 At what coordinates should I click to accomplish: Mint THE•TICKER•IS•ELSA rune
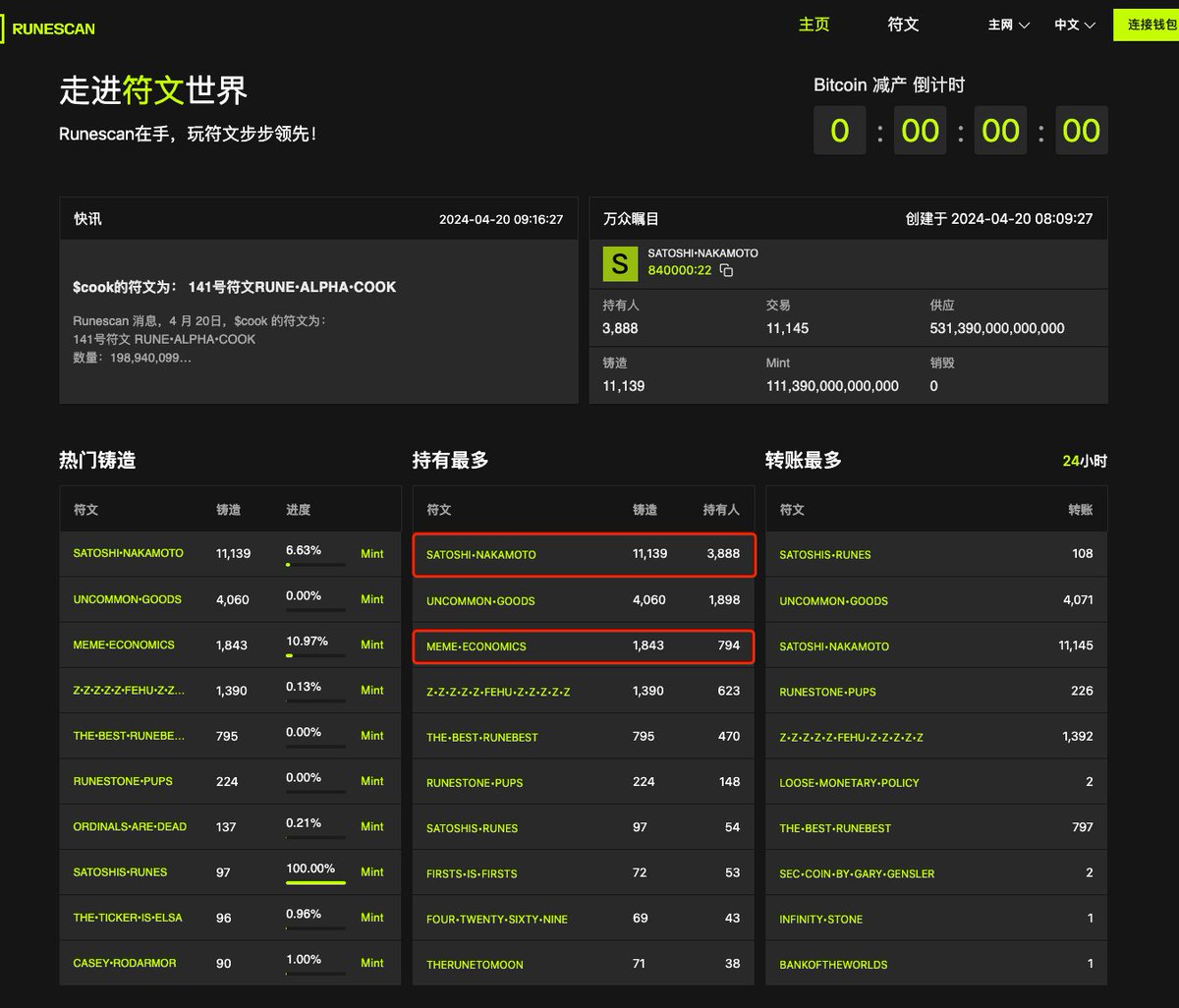pos(372,918)
